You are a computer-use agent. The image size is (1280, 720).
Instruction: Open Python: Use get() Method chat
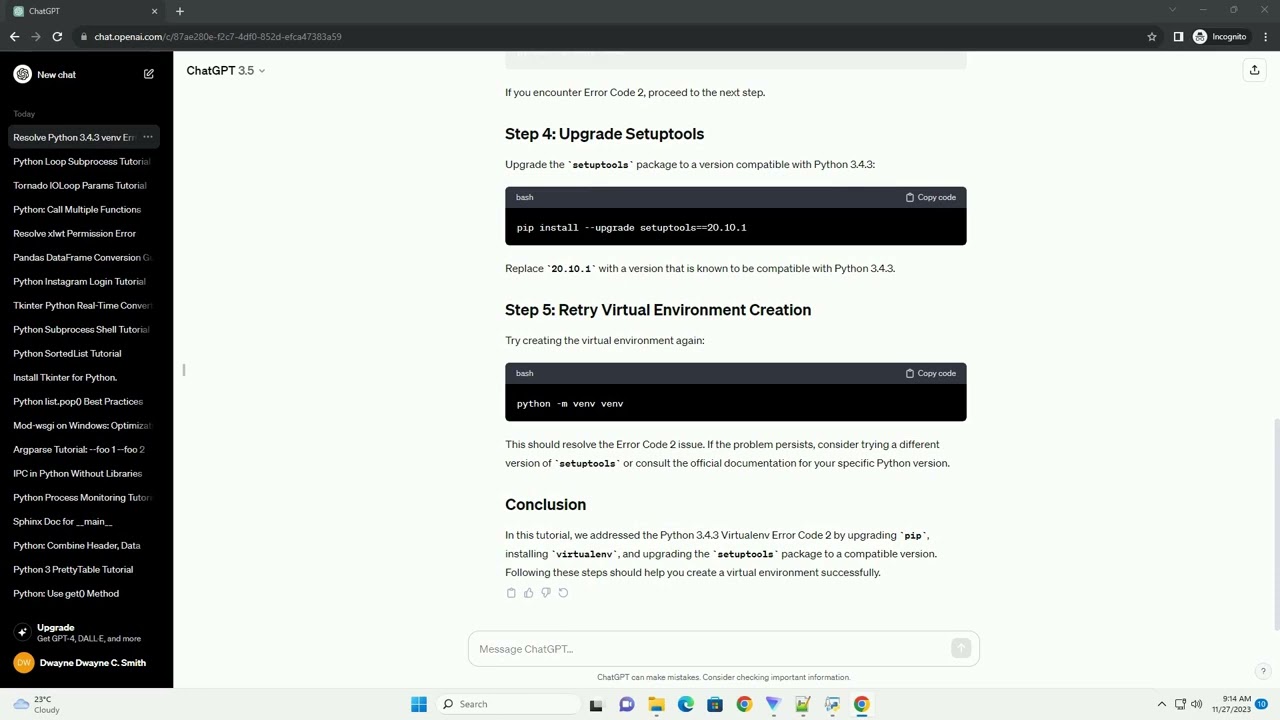point(83,593)
